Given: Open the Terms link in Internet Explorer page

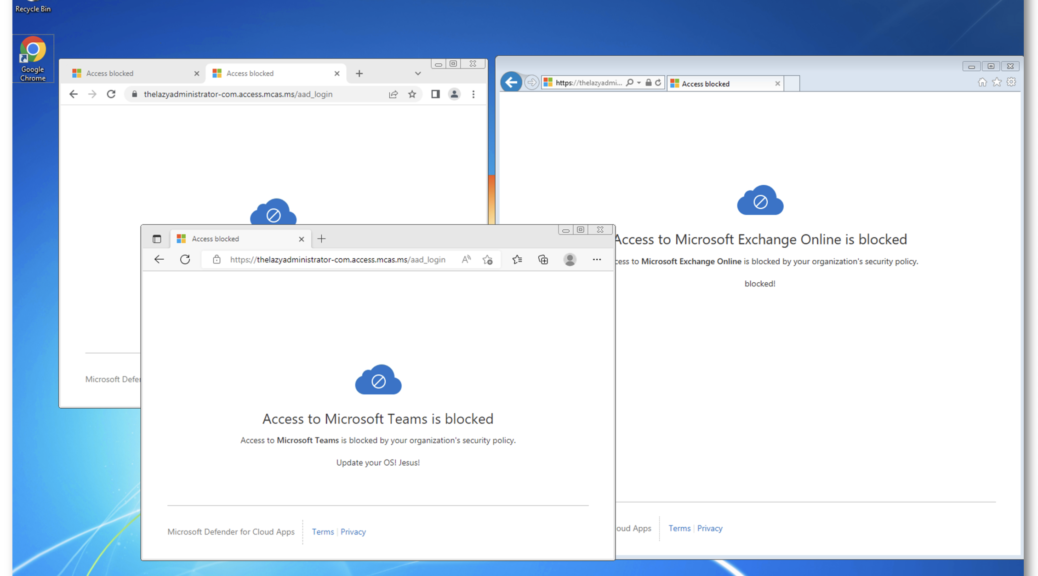Looking at the screenshot, I should click(x=679, y=528).
